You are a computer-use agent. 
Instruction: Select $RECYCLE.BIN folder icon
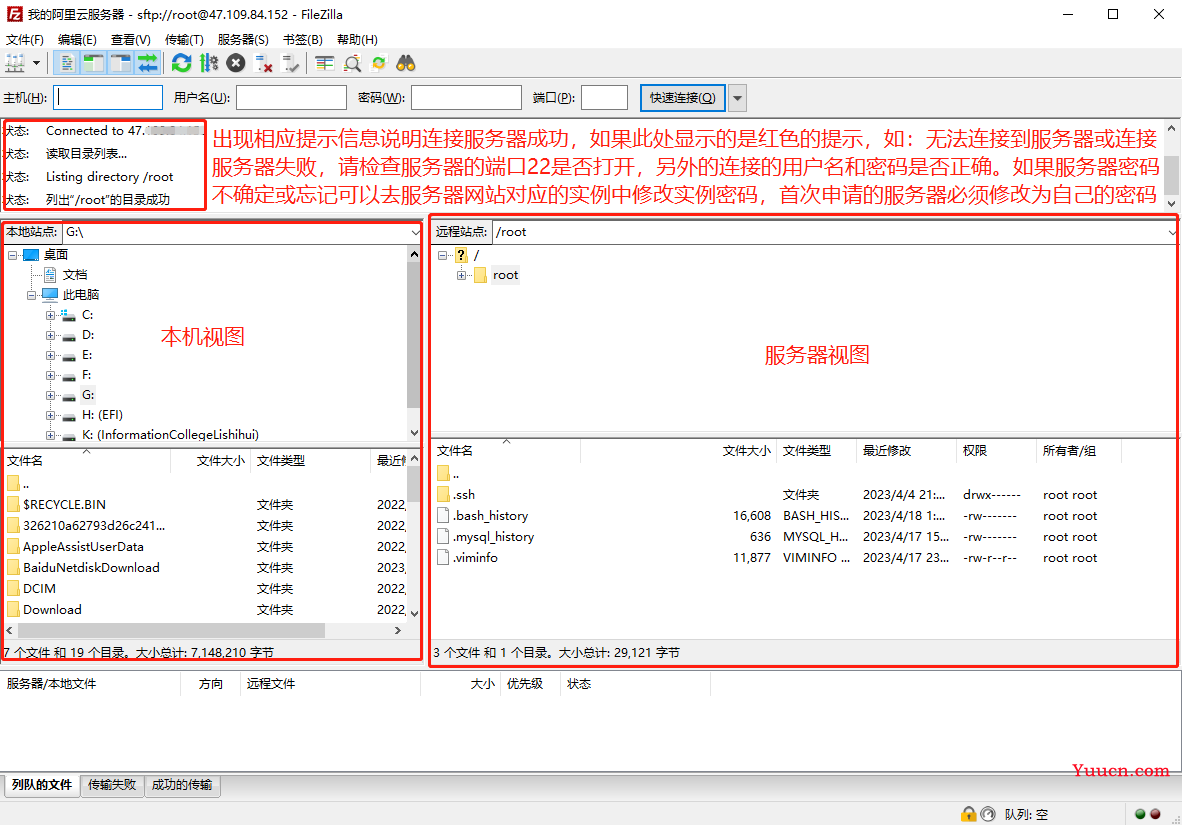[14, 505]
